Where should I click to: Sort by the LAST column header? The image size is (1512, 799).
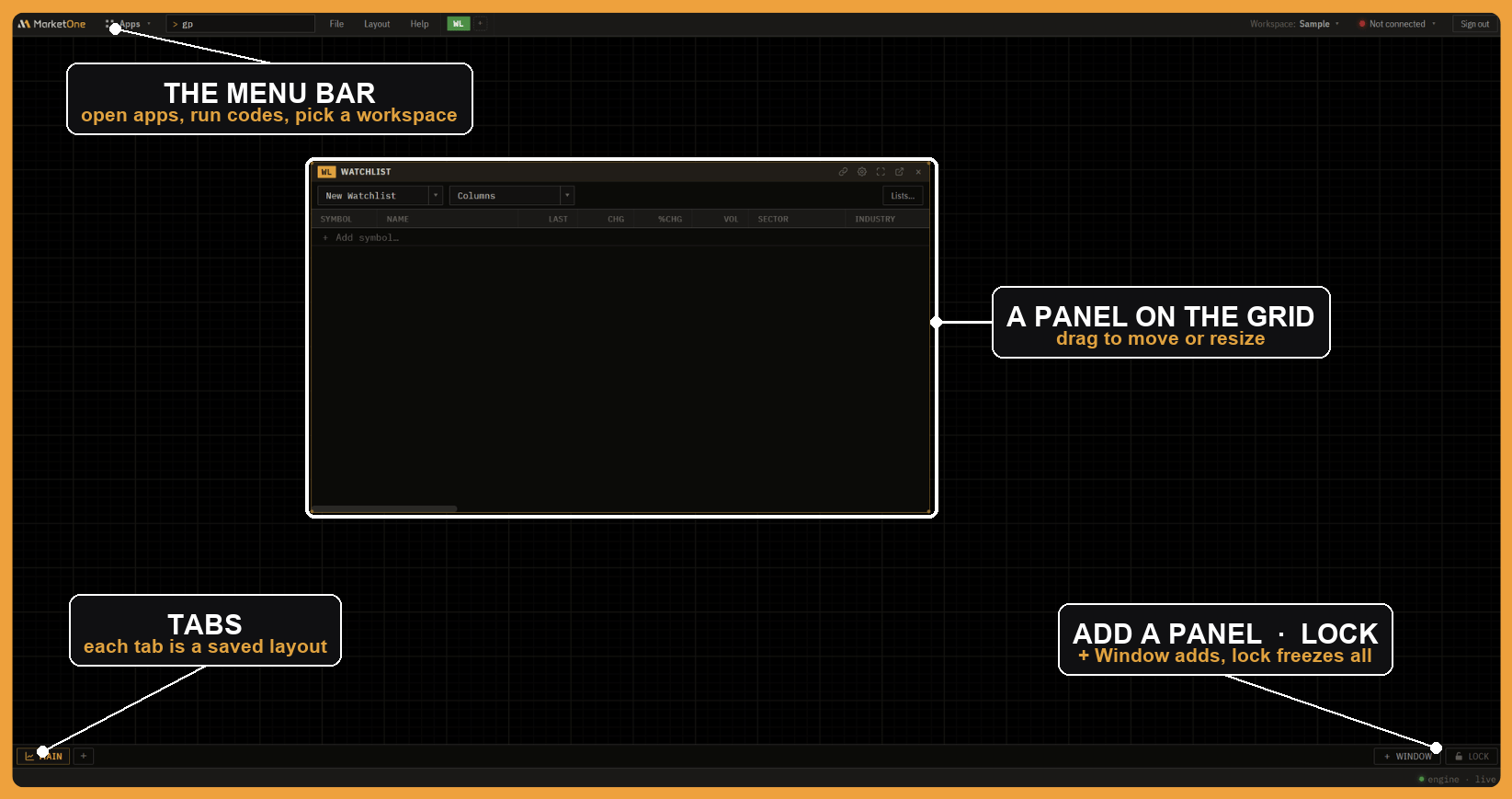point(558,219)
